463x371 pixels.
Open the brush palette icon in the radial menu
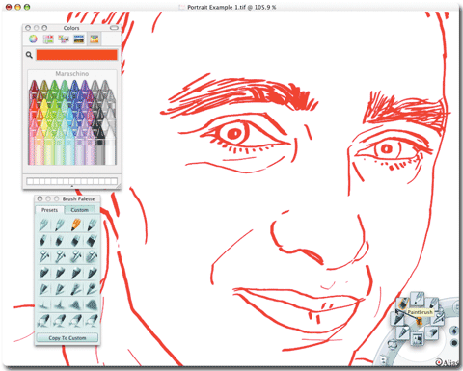417,339
